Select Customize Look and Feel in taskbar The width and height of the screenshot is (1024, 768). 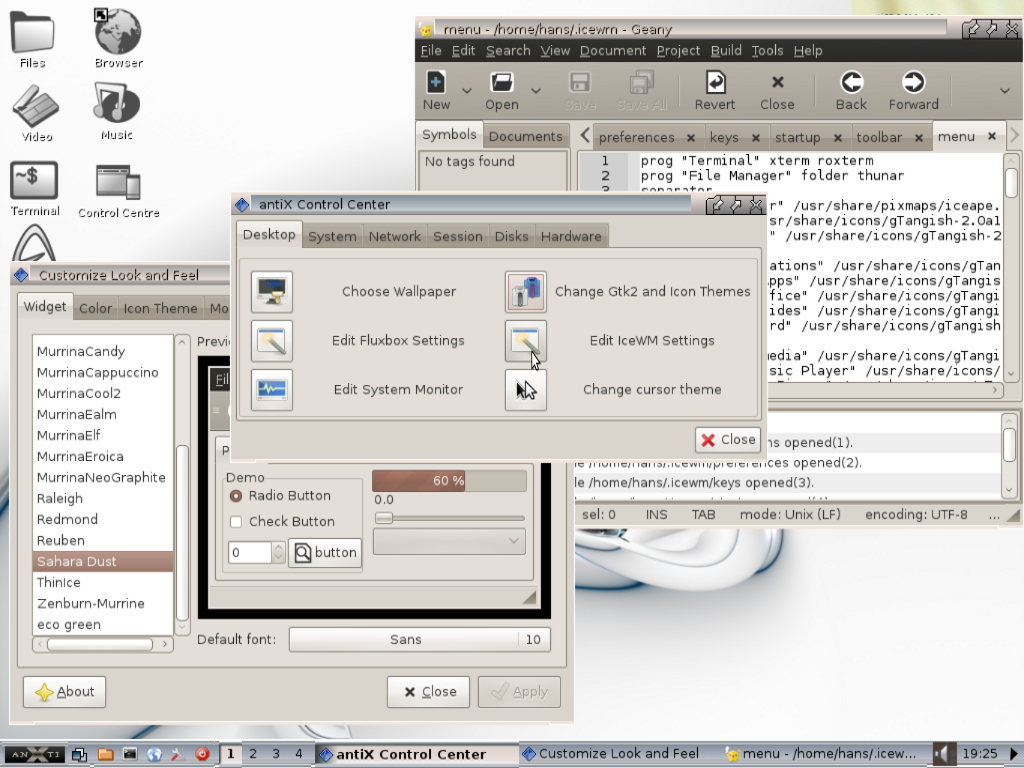(619, 754)
